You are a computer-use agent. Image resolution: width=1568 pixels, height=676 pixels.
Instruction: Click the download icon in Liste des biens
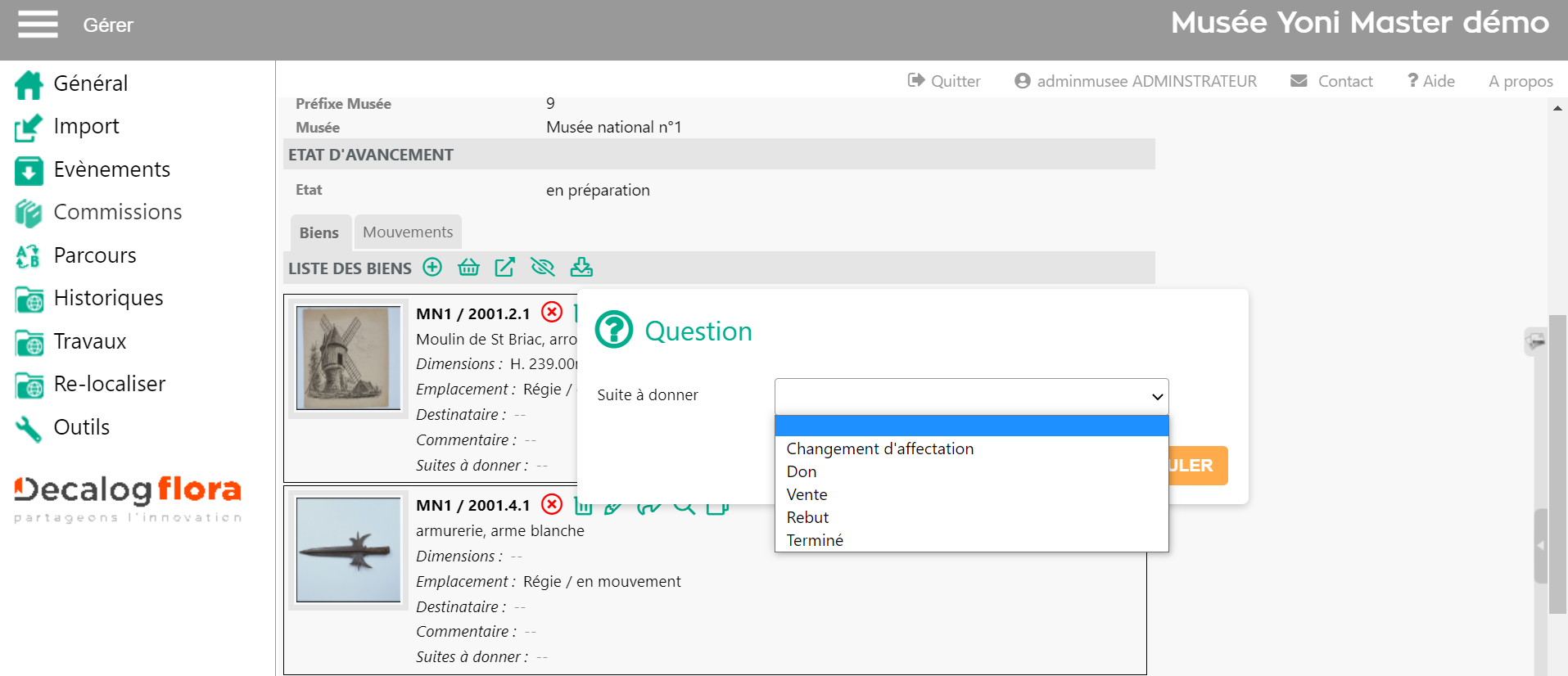(581, 268)
